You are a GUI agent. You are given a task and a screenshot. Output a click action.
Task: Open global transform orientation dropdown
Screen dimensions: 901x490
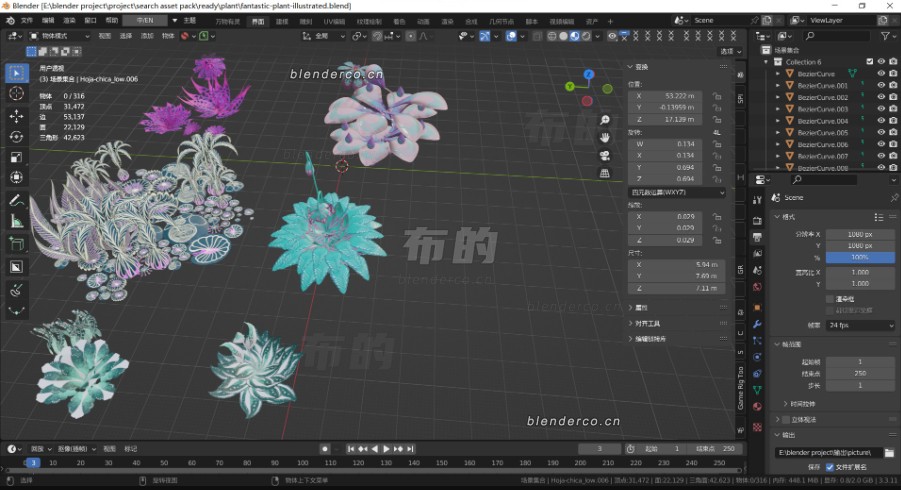click(324, 36)
